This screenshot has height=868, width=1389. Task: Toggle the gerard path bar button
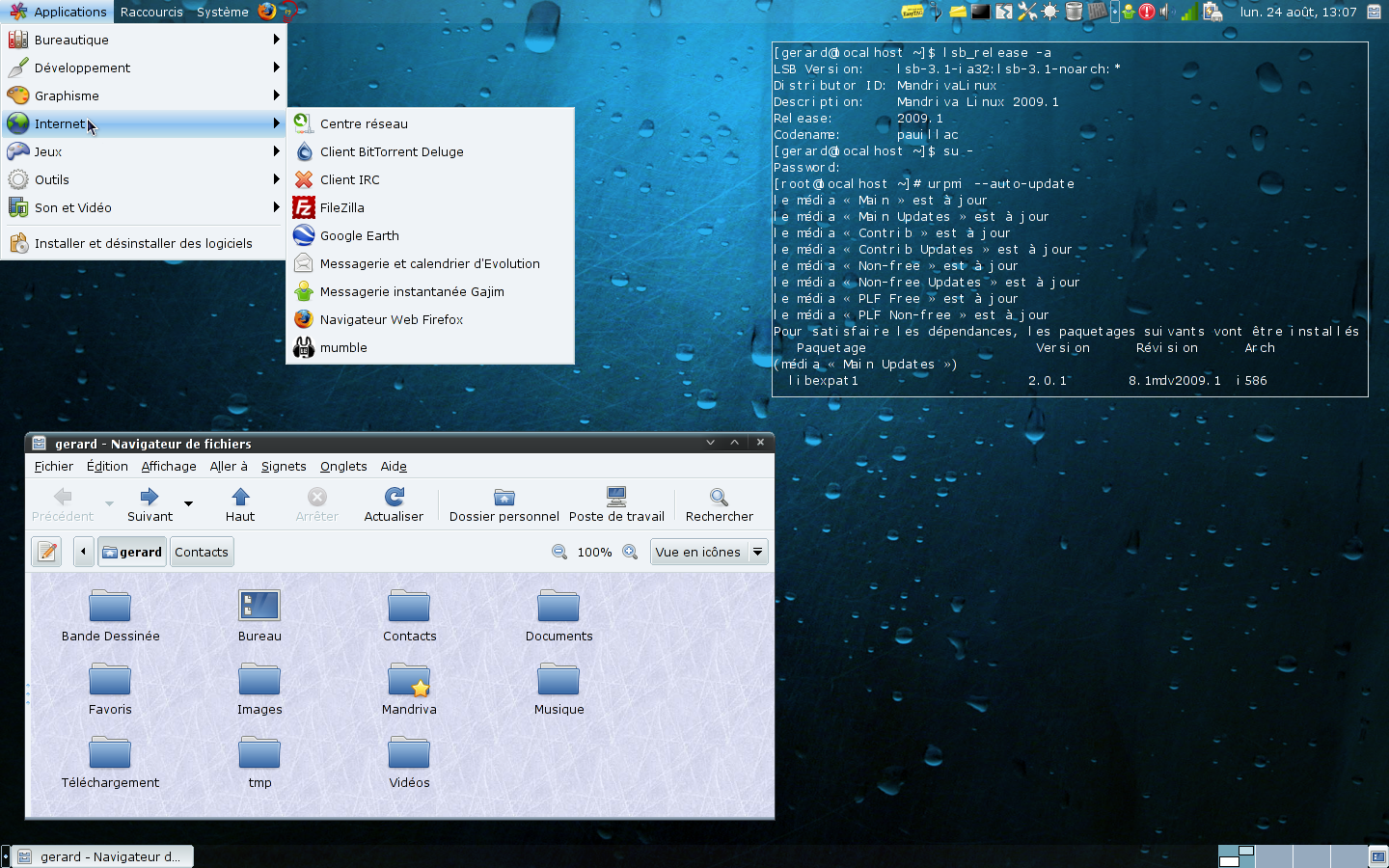132,552
